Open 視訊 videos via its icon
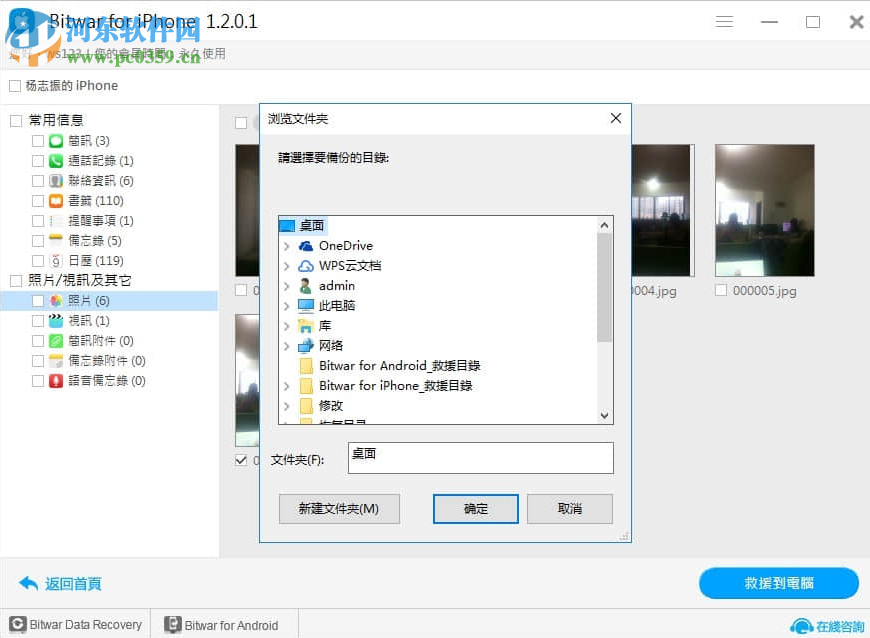 point(57,320)
